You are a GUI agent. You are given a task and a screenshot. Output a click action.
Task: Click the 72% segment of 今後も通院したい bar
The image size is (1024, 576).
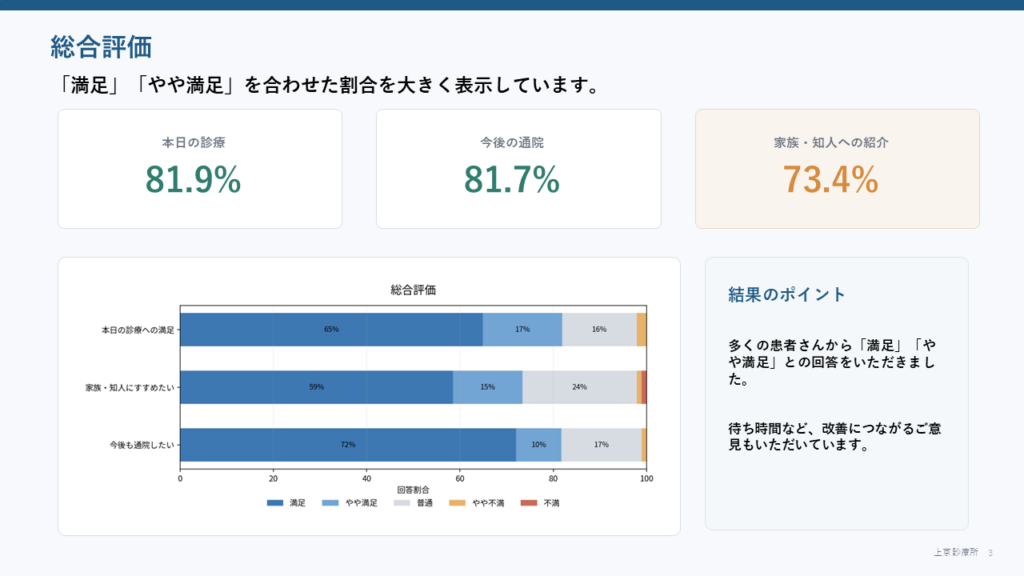[348, 445]
